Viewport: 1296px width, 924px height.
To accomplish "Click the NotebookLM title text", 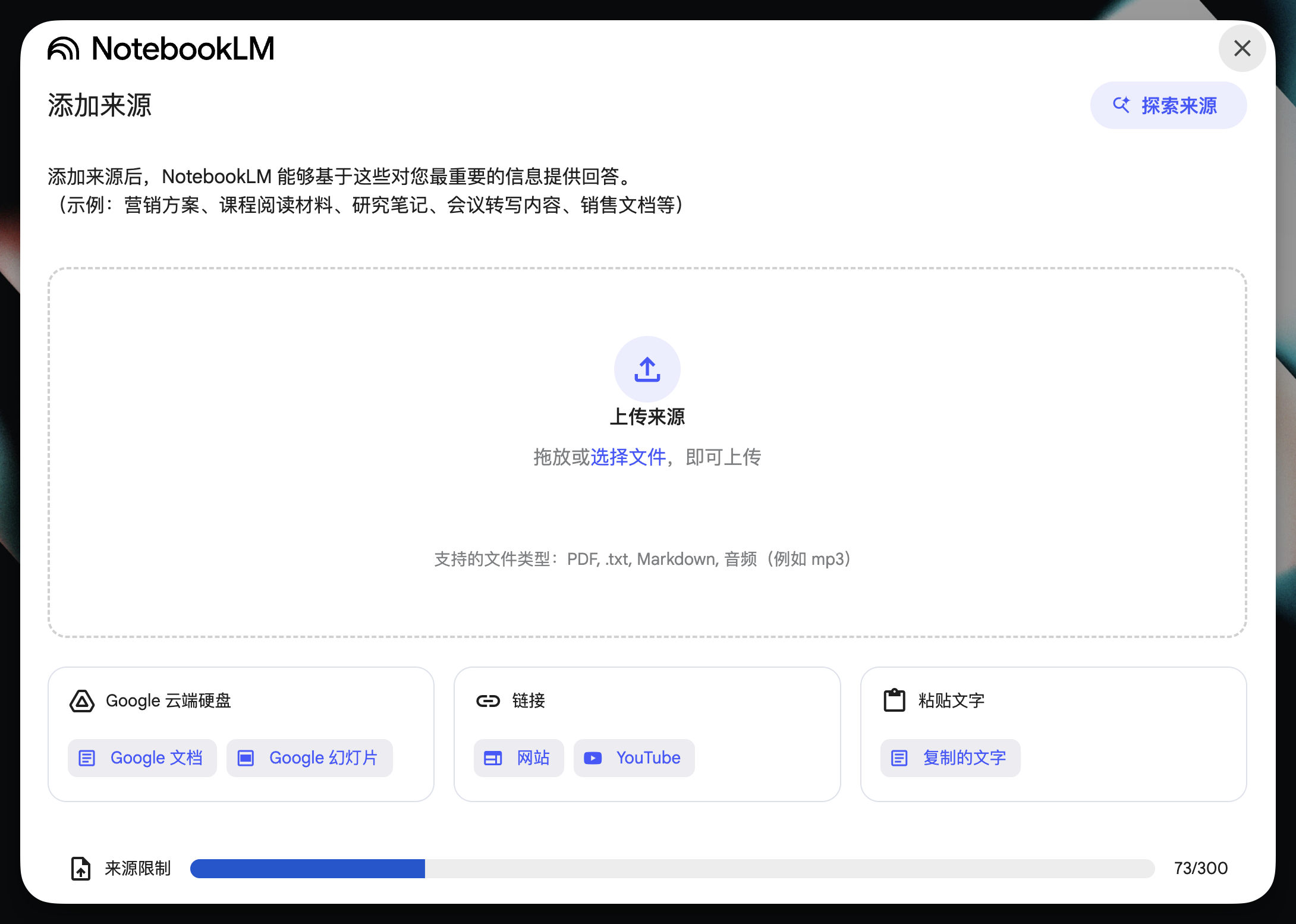I will pyautogui.click(x=183, y=49).
